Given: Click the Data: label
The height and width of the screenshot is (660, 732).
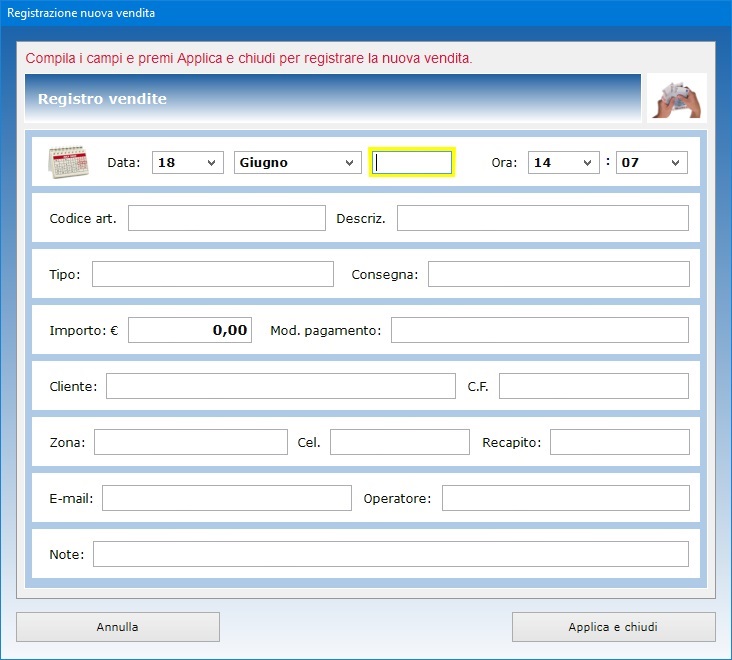Looking at the screenshot, I should (x=124, y=162).
